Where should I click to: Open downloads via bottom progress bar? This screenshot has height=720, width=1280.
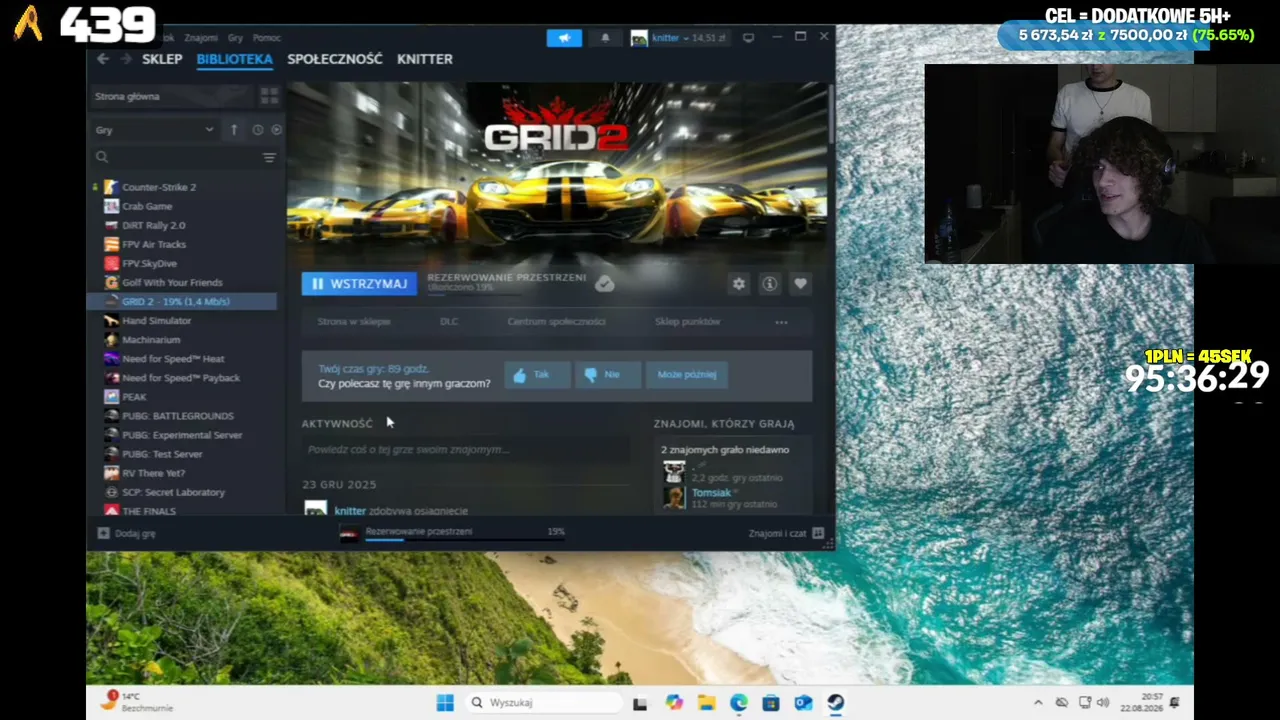pyautogui.click(x=452, y=533)
